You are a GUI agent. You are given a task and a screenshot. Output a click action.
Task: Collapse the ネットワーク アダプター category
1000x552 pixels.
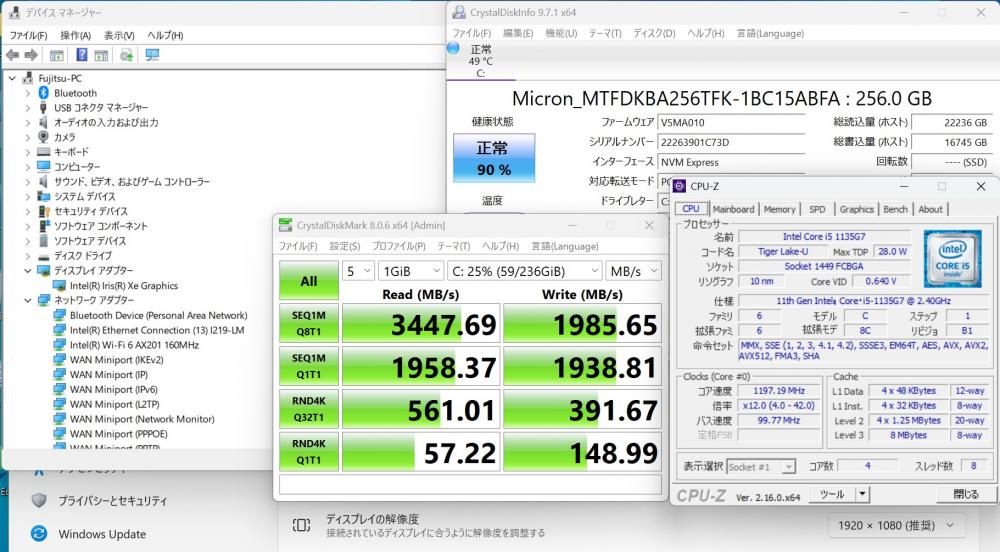click(27, 300)
